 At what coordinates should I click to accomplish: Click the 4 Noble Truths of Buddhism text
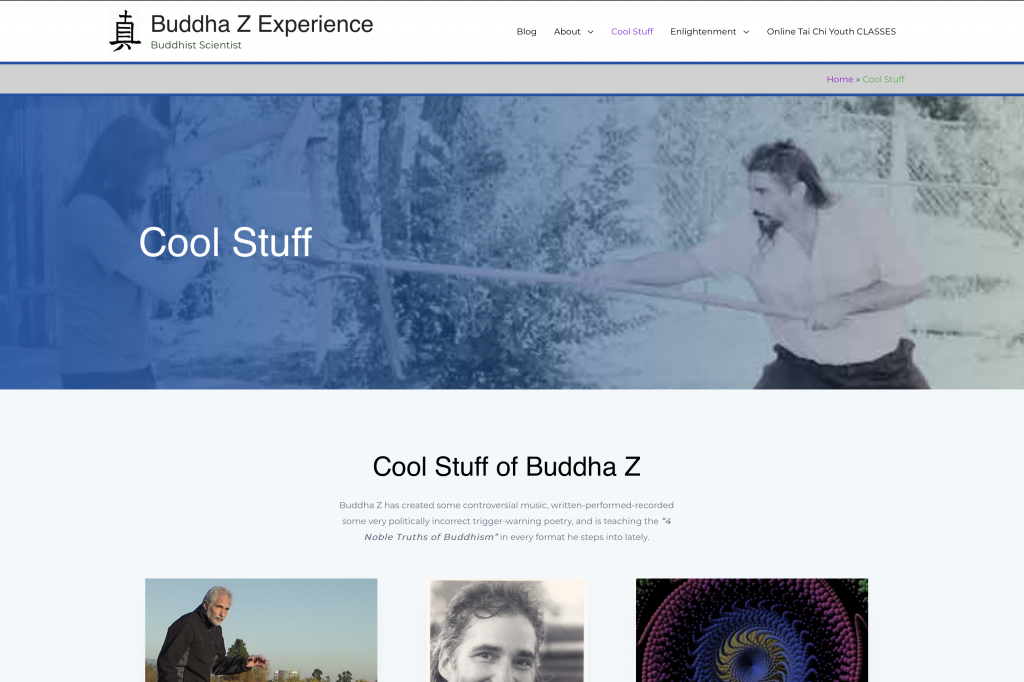pos(517,529)
